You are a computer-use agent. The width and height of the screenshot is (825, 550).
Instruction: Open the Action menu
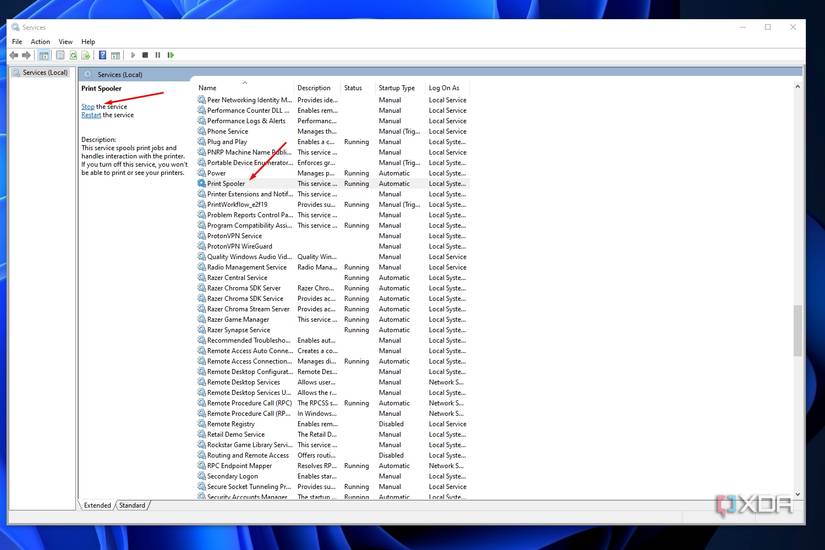pos(40,42)
